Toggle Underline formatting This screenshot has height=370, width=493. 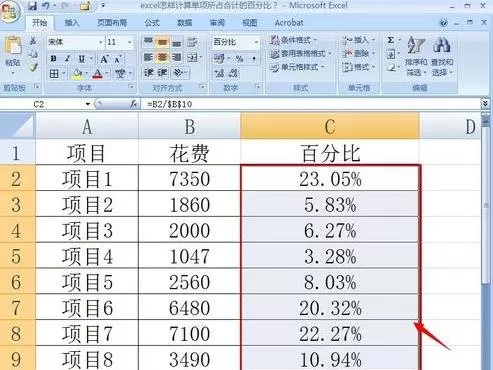81,59
